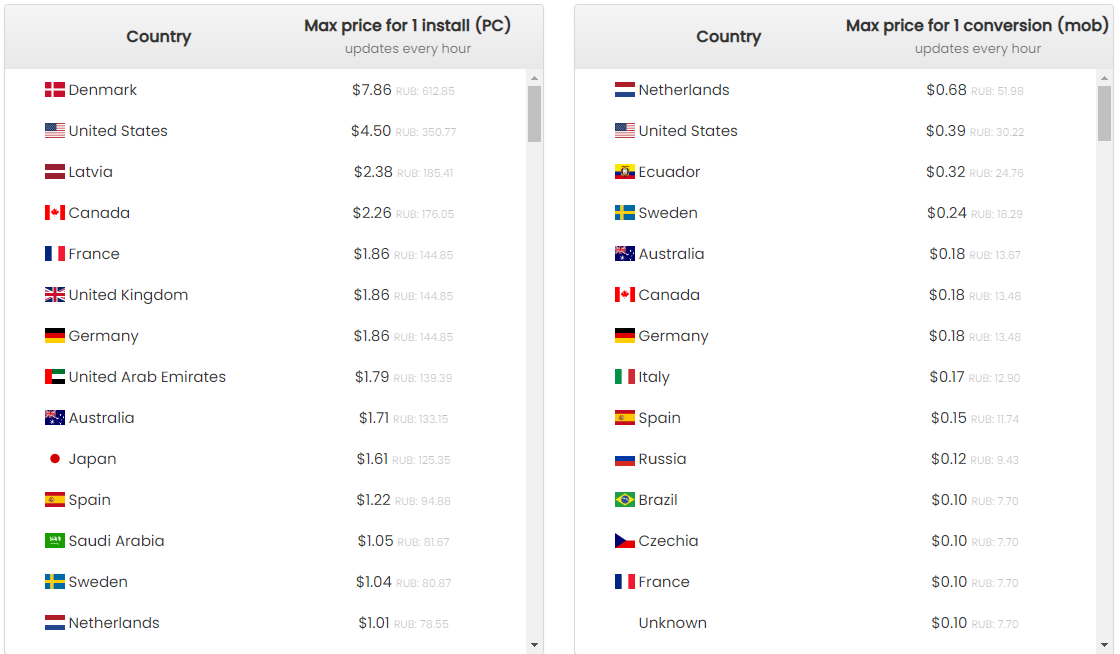Click the United Kingdom flag icon
1120x654 pixels.
[x=55, y=295]
